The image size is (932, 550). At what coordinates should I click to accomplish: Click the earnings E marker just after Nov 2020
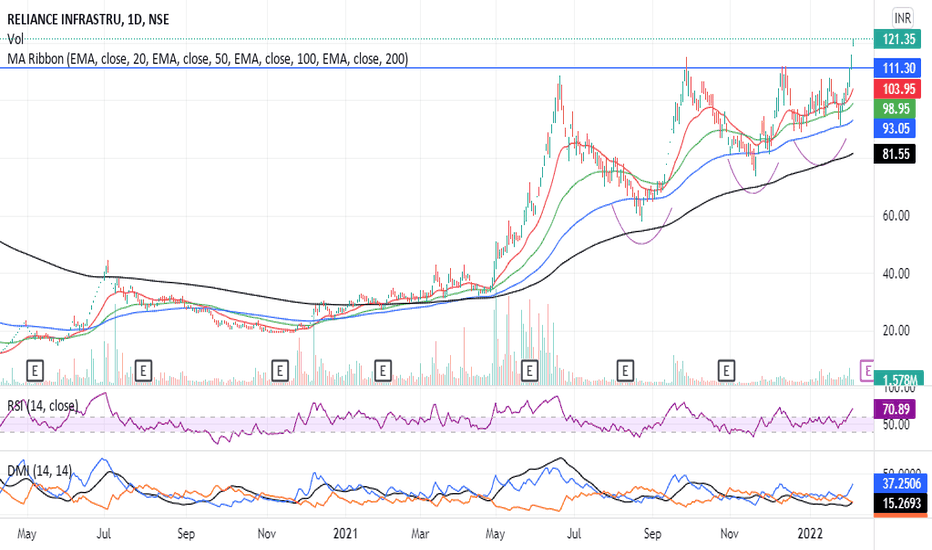coord(279,371)
